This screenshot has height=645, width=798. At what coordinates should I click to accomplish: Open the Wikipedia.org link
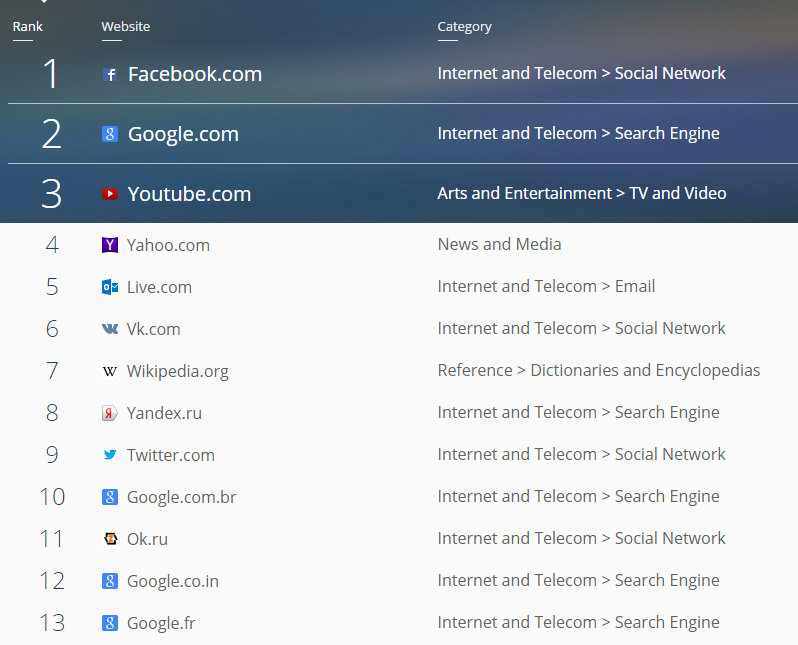pyautogui.click(x=178, y=372)
